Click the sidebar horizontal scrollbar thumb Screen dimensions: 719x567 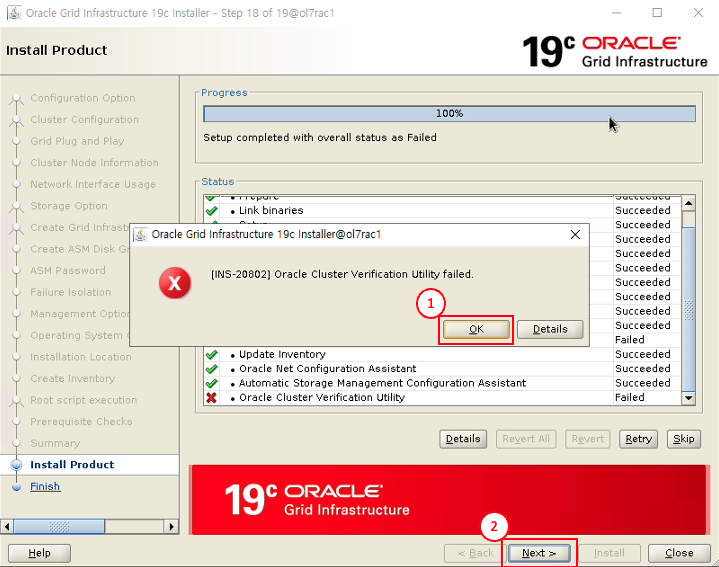coord(59,526)
